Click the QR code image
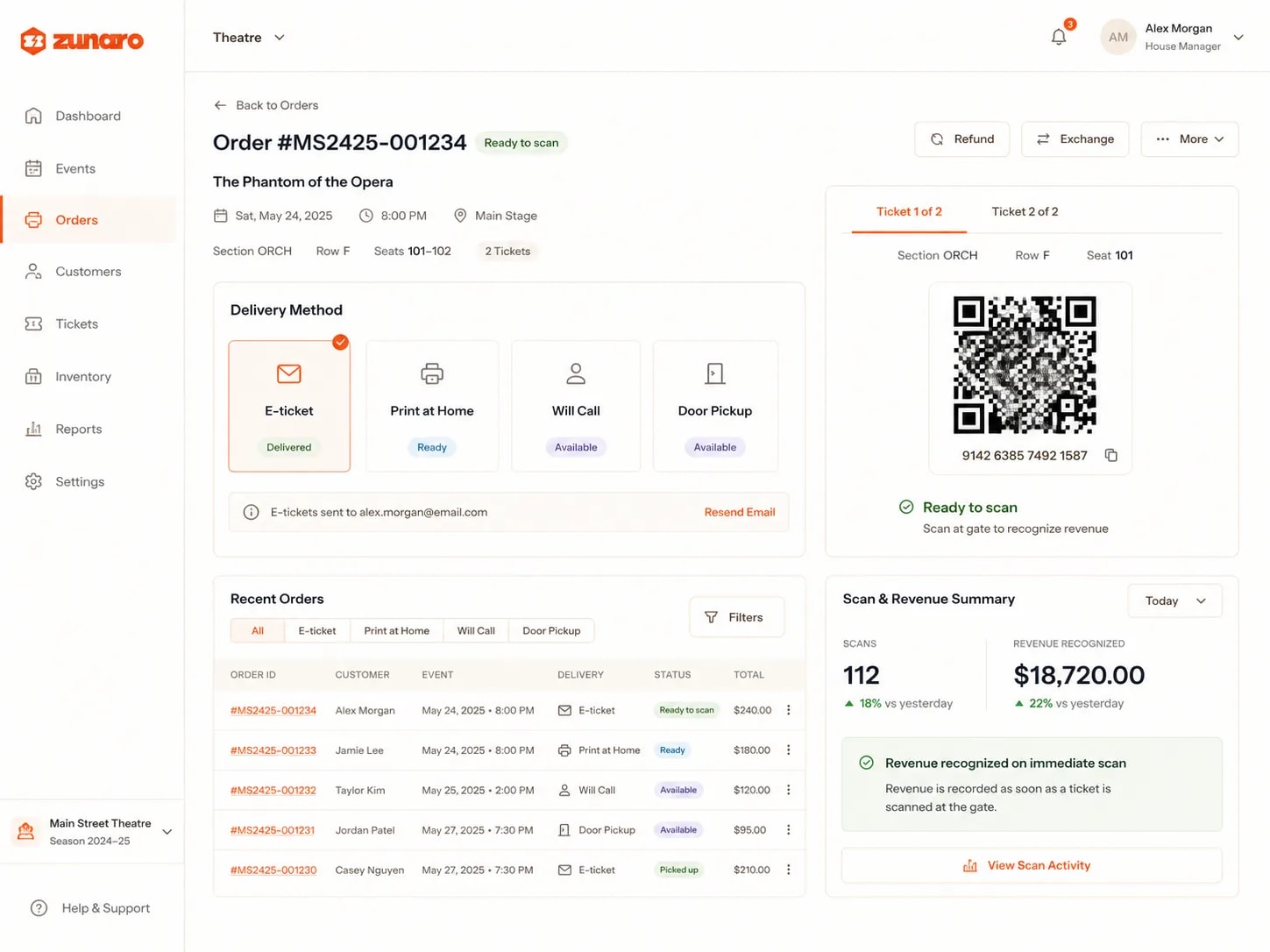This screenshot has width=1270, height=952. tap(1025, 365)
